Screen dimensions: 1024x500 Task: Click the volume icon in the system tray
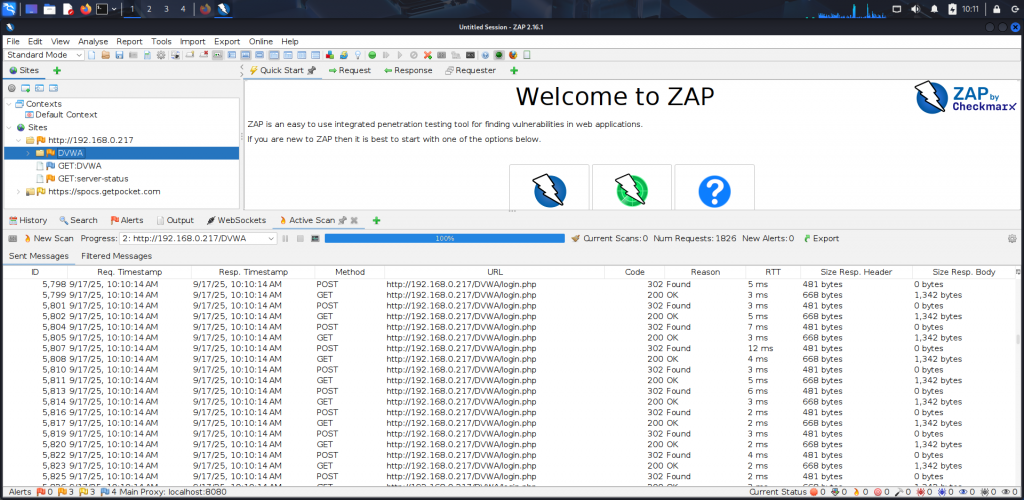916,9
